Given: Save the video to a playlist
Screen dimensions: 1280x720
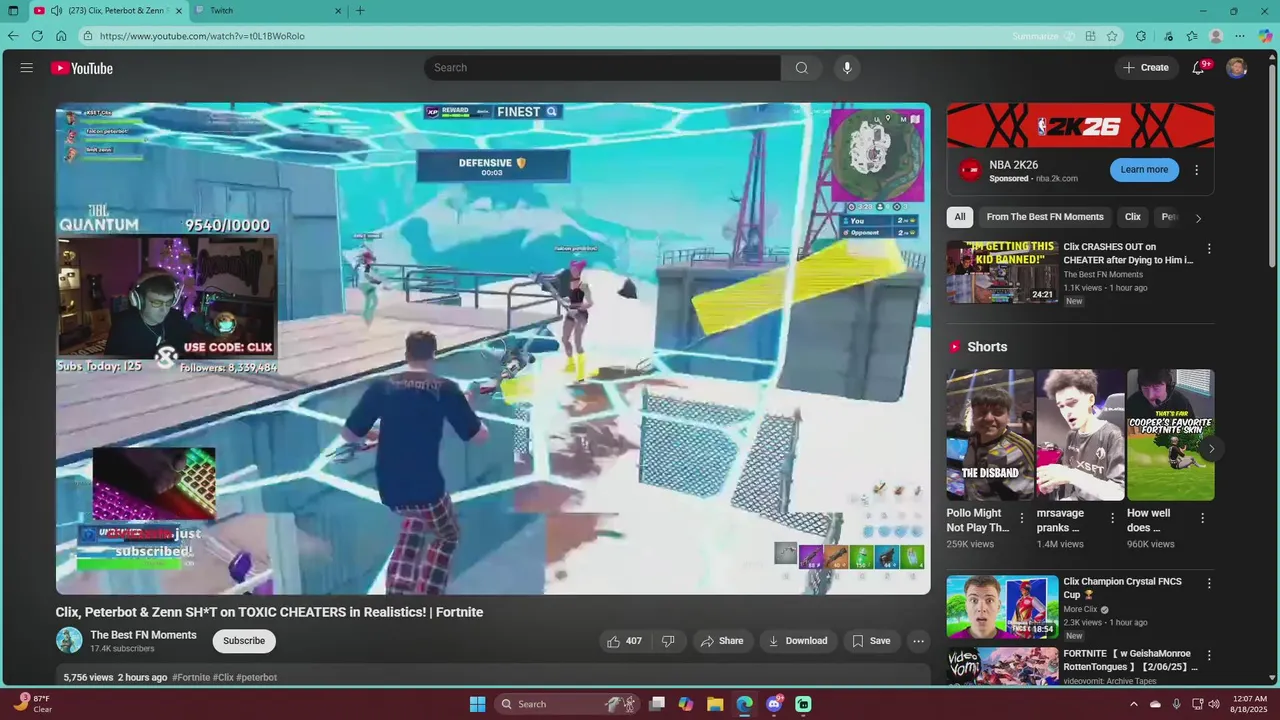Looking at the screenshot, I should [x=870, y=641].
